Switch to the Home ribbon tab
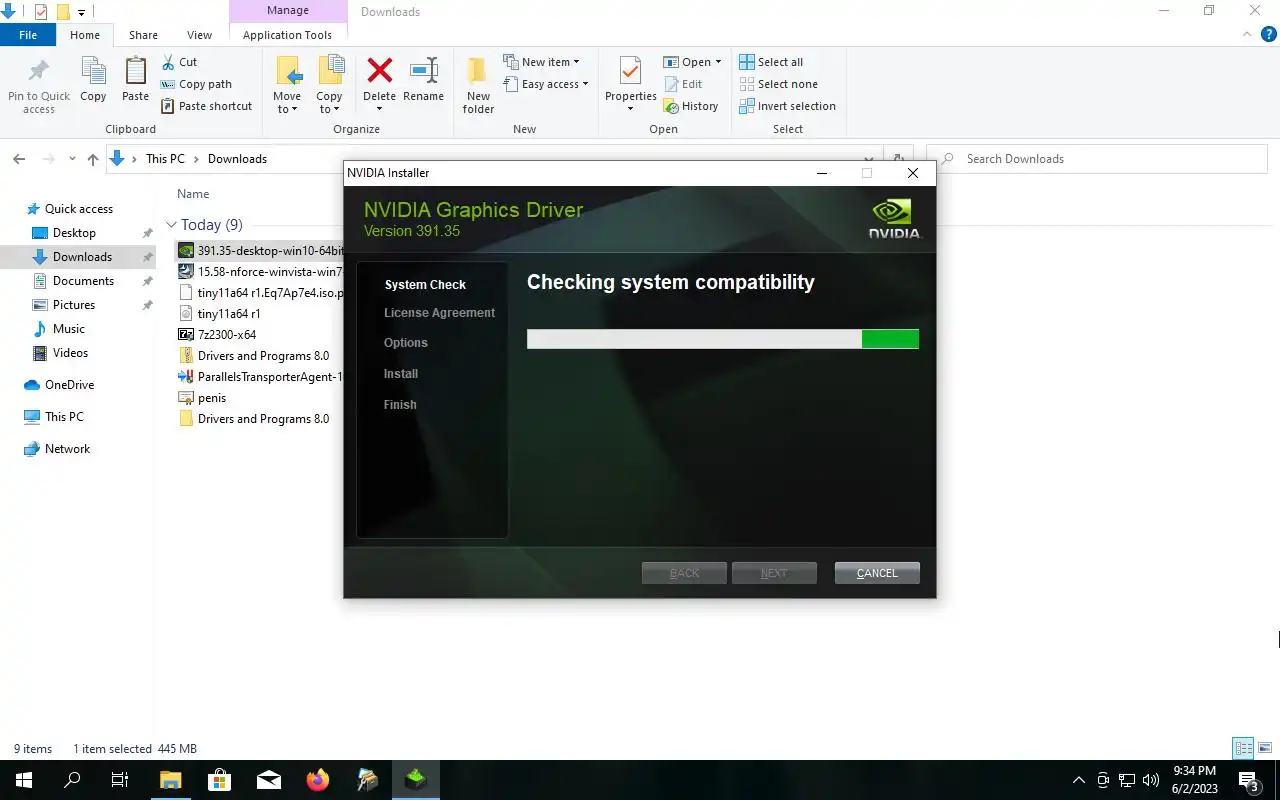 coord(85,35)
